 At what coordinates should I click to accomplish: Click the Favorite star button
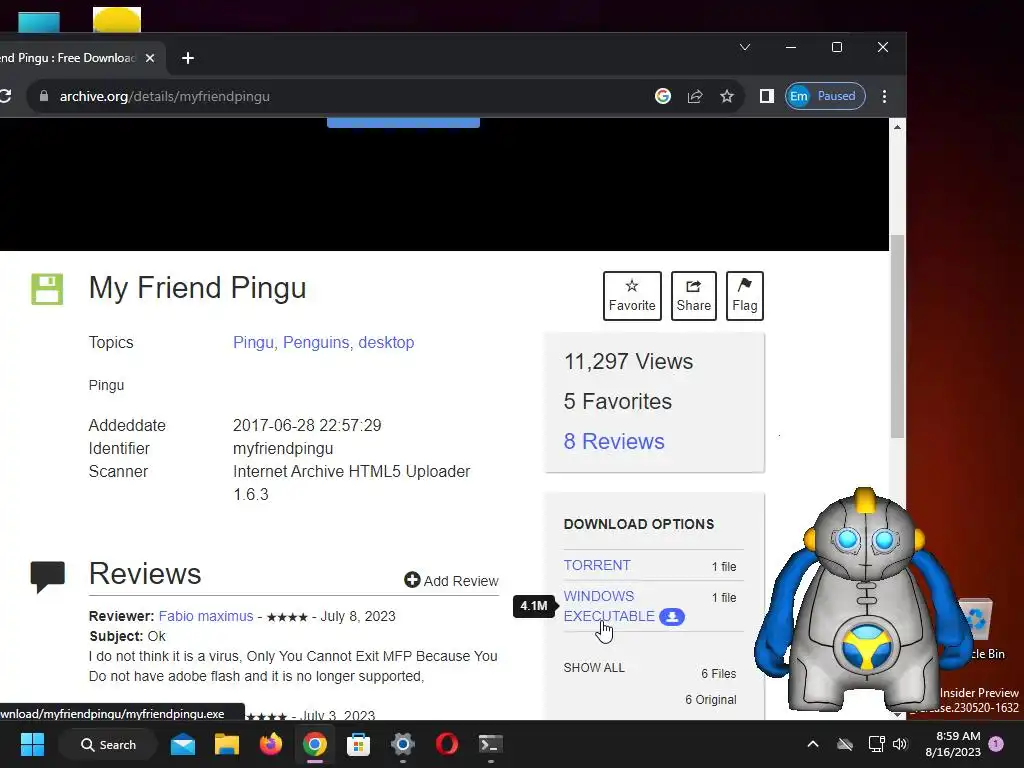click(x=632, y=296)
